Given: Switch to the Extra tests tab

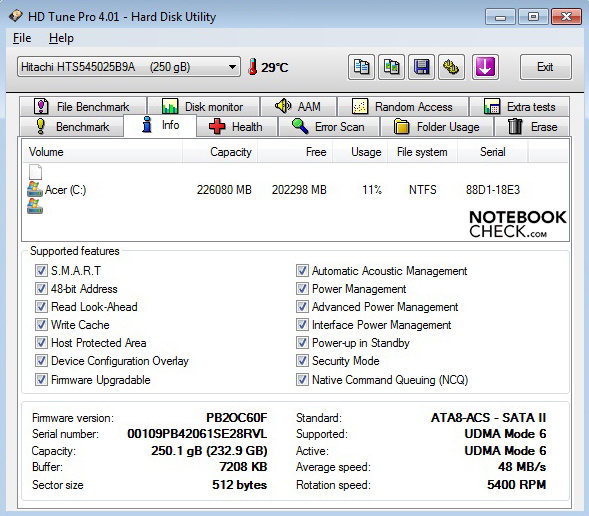Looking at the screenshot, I should 520,107.
